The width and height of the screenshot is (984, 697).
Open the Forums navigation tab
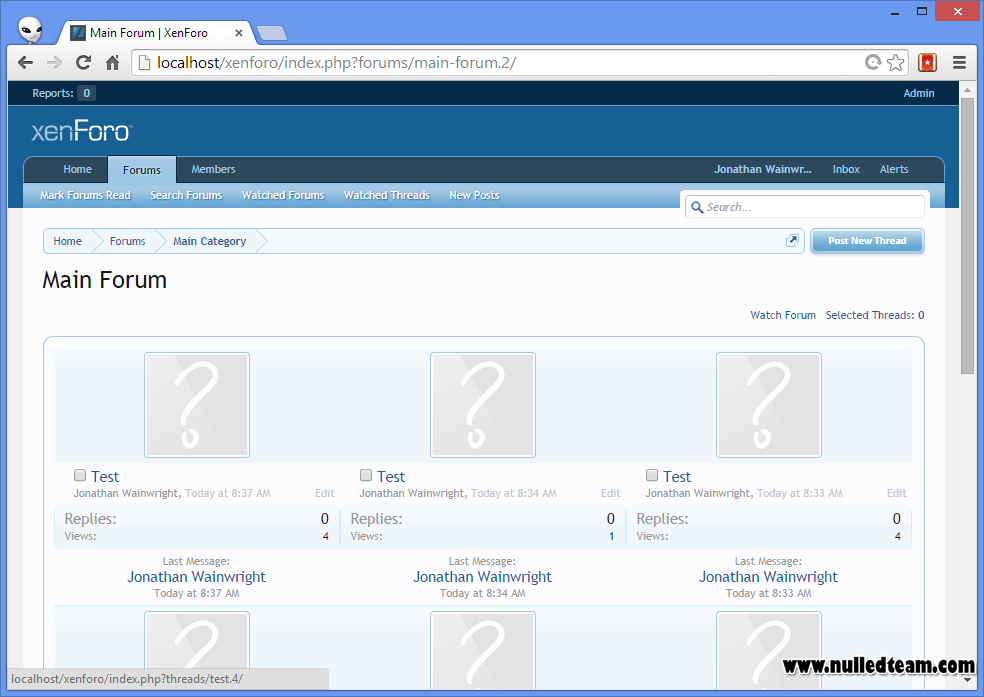point(142,169)
